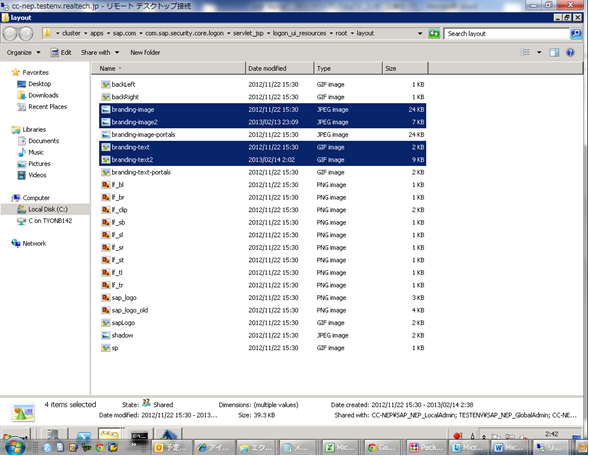Select Favorites in navigation pane
The height and width of the screenshot is (456, 589).
pyautogui.click(x=36, y=72)
